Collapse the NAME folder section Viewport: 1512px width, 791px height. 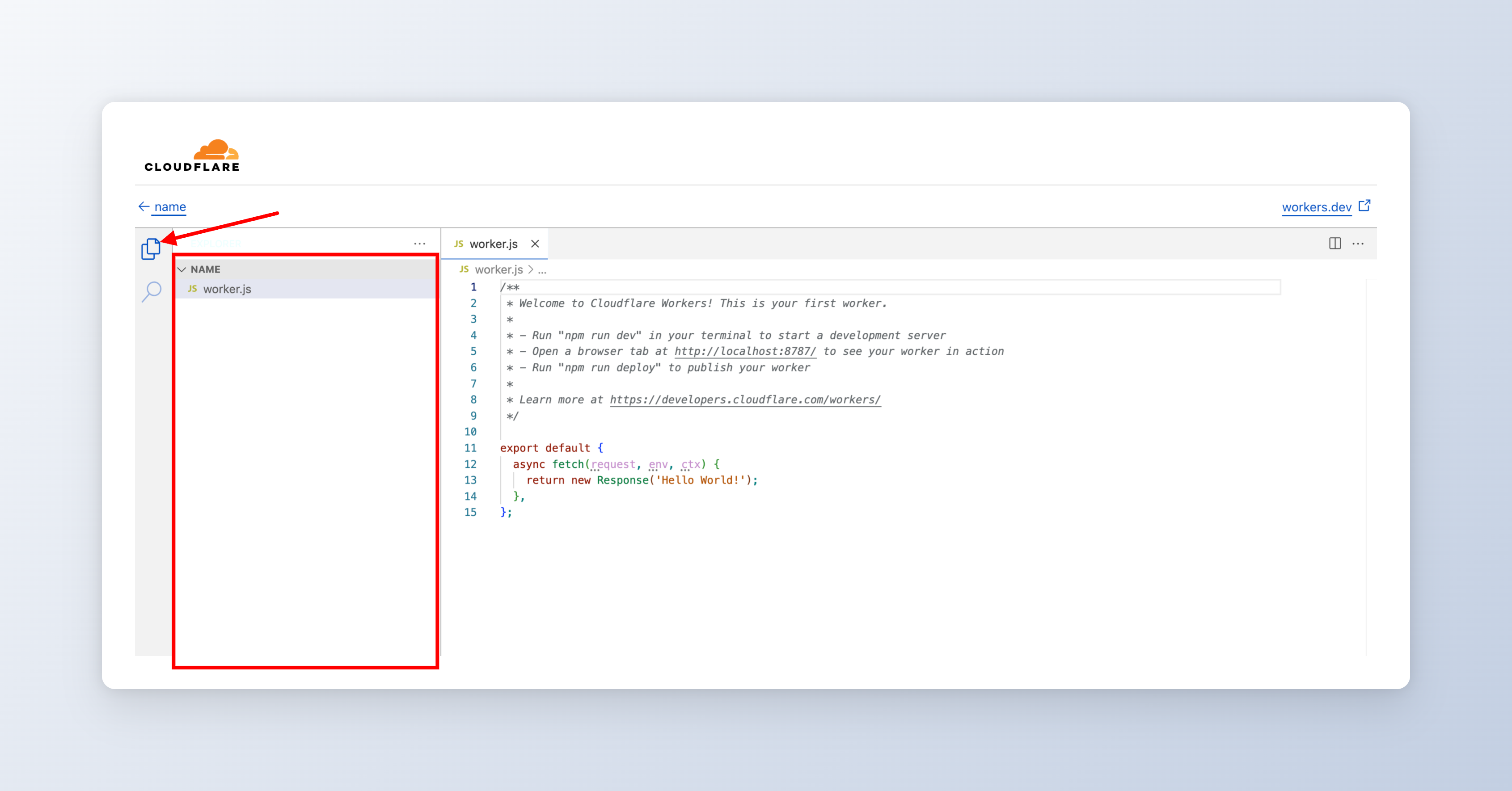click(182, 269)
